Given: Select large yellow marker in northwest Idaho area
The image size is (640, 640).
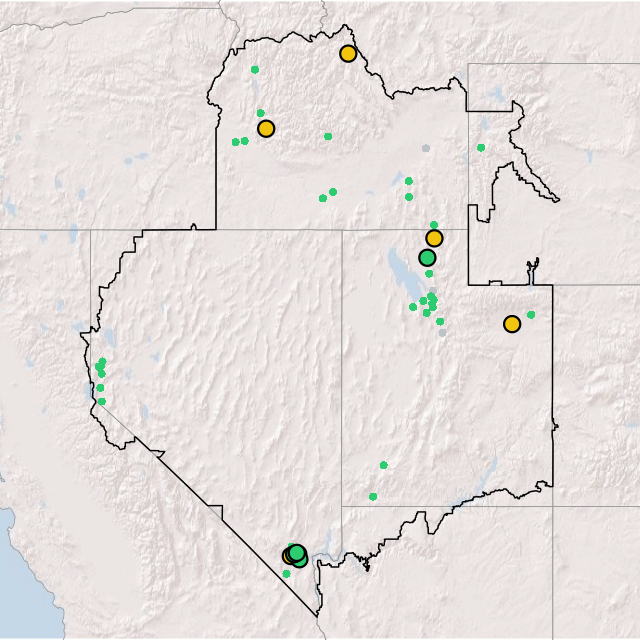Looking at the screenshot, I should tap(266, 128).
